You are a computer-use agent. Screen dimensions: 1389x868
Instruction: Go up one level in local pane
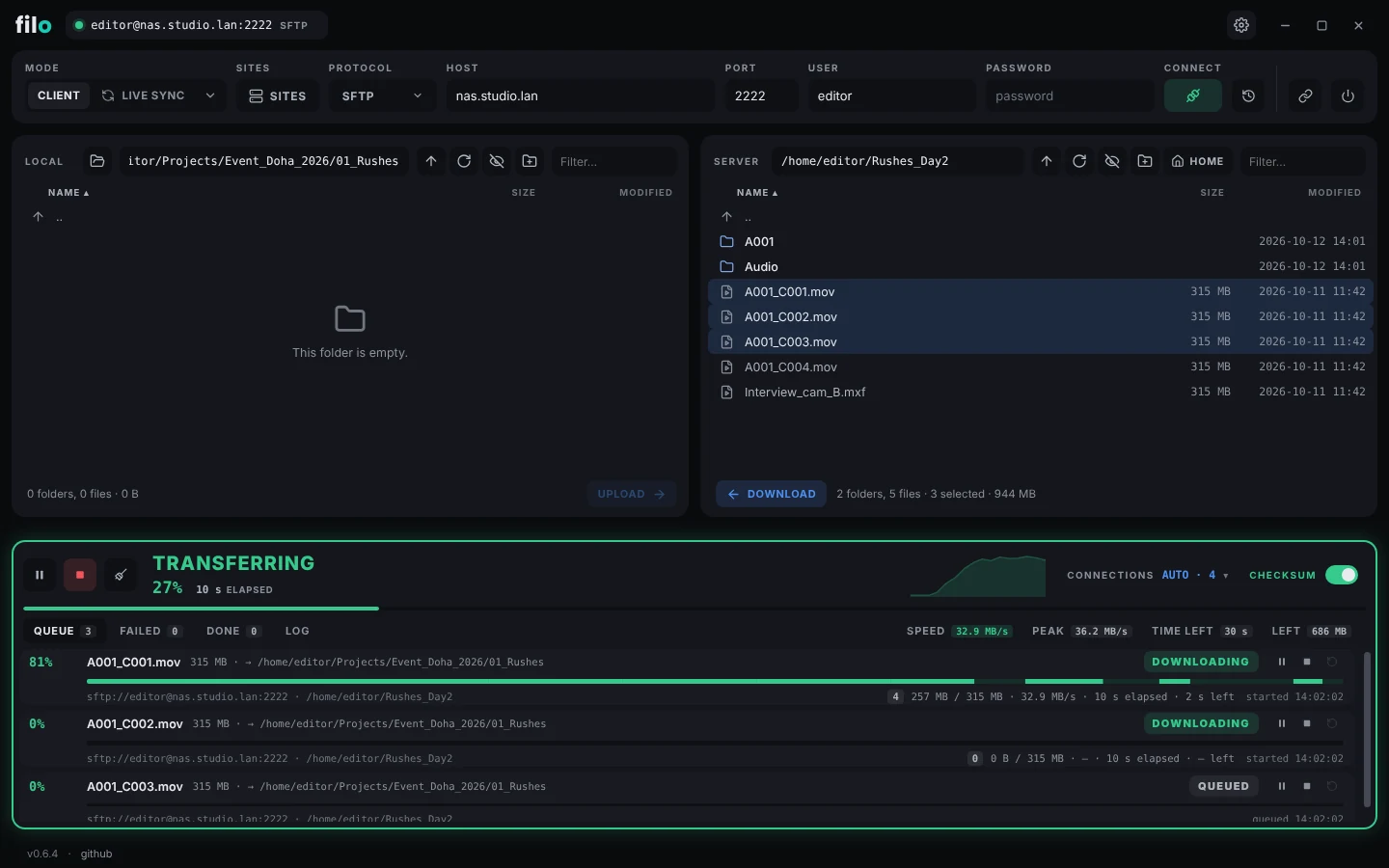pos(431,161)
